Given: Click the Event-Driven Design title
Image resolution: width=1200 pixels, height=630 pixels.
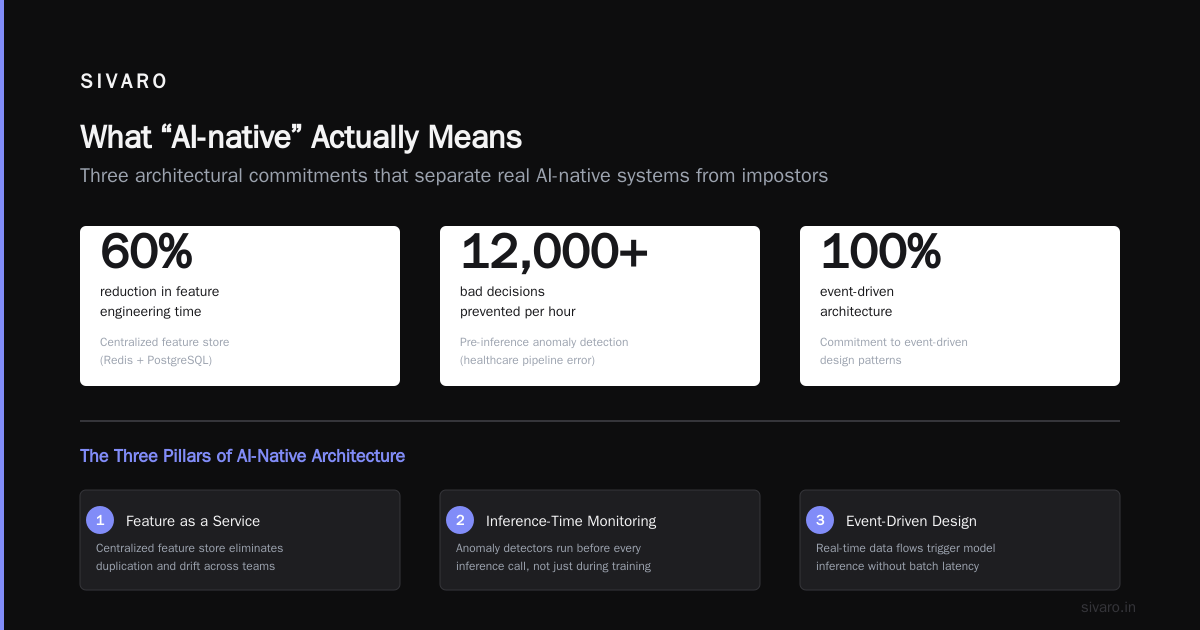Looking at the screenshot, I should [x=911, y=521].
